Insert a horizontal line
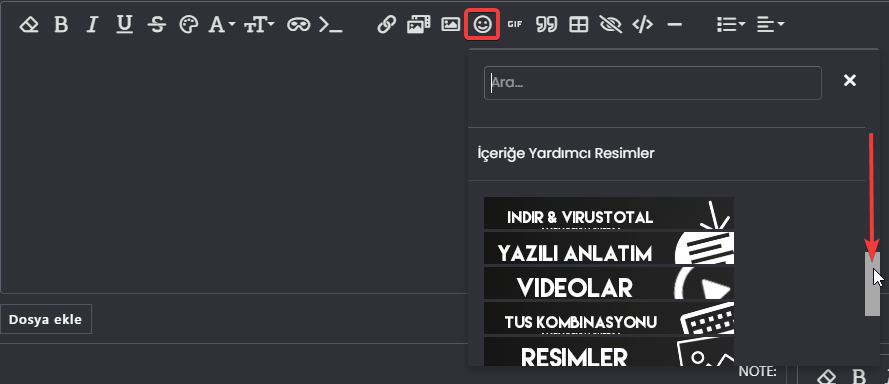Screen dimensions: 889x384 coord(674,24)
